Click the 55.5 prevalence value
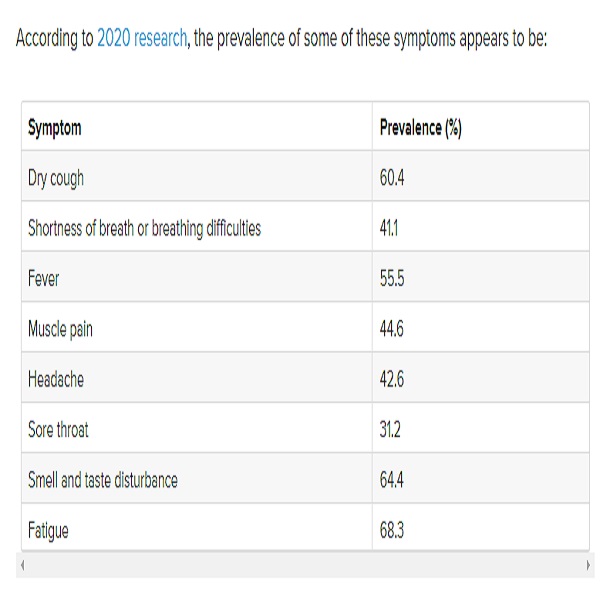Image resolution: width=600 pixels, height=600 pixels. pyautogui.click(x=392, y=279)
